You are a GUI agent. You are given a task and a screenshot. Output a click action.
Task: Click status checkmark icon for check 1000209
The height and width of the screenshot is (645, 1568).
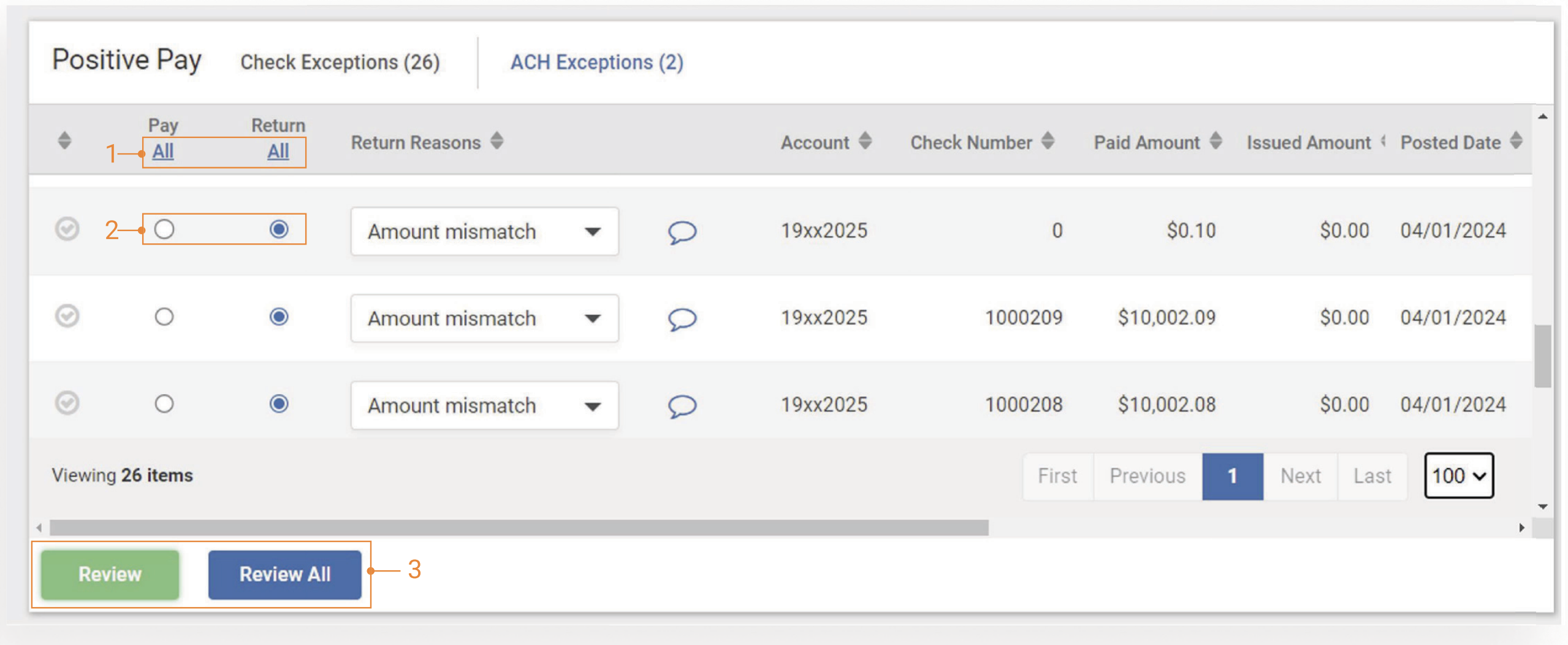coord(67,316)
